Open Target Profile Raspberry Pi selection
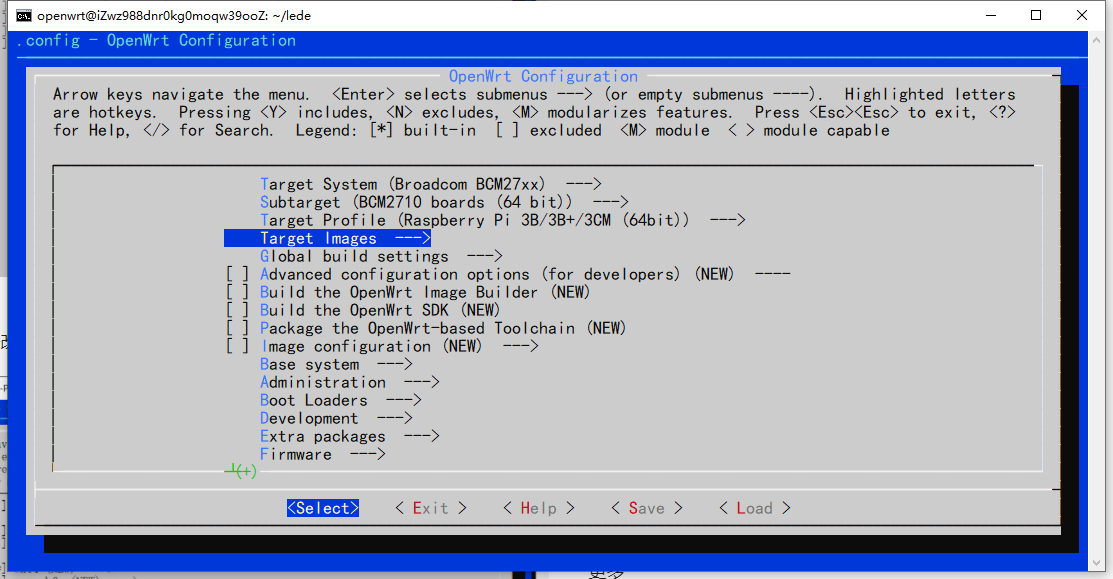The height and width of the screenshot is (579, 1113). click(502, 220)
